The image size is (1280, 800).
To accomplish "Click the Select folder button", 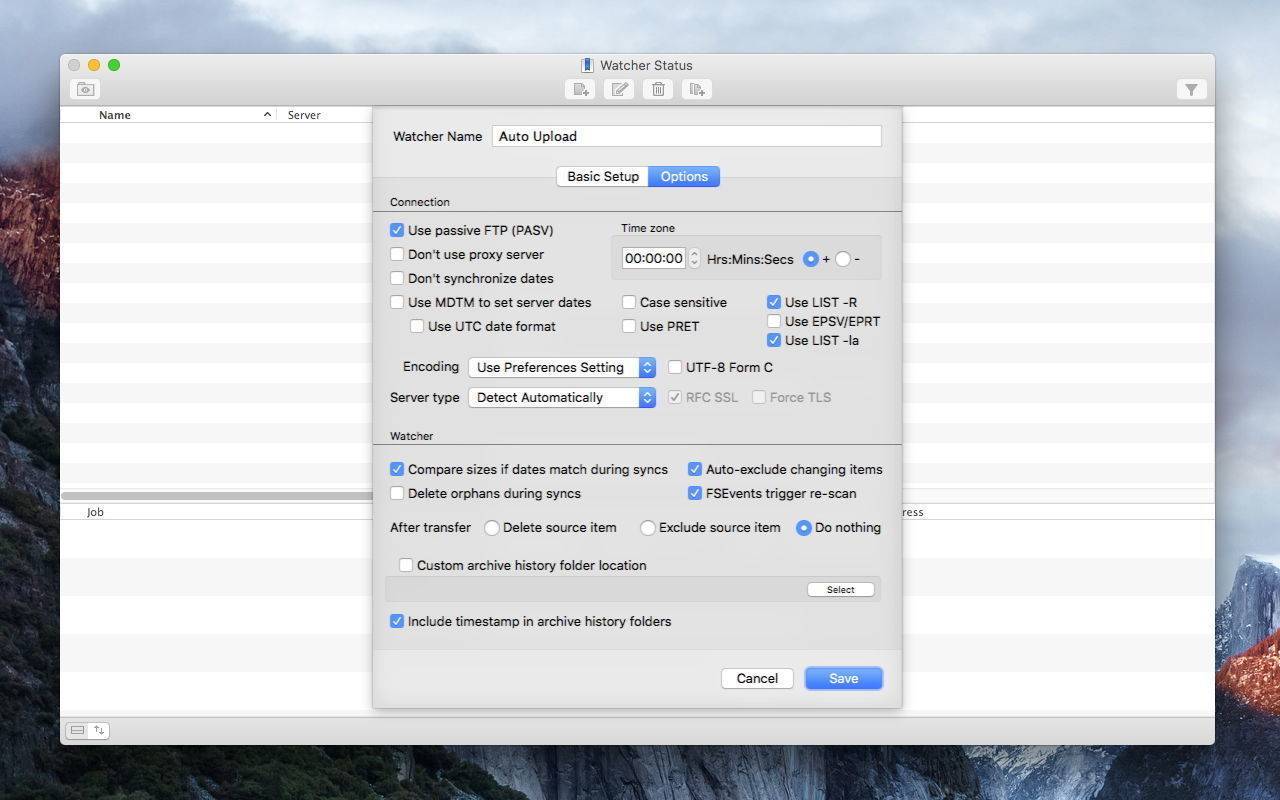I will coord(841,589).
